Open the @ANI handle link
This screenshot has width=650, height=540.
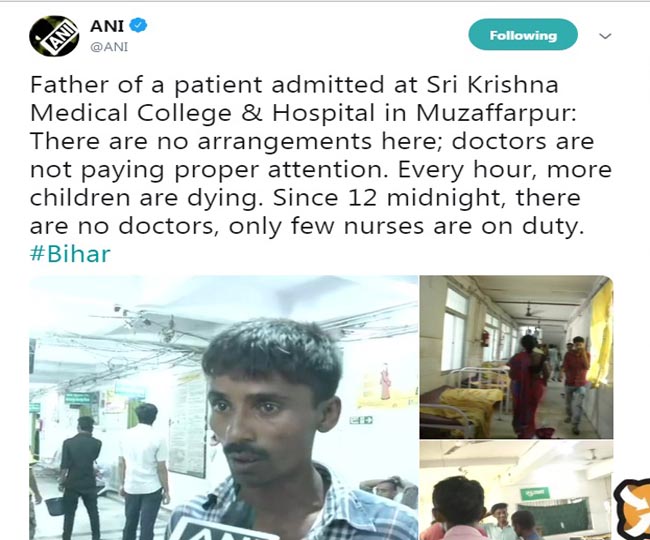(x=109, y=47)
